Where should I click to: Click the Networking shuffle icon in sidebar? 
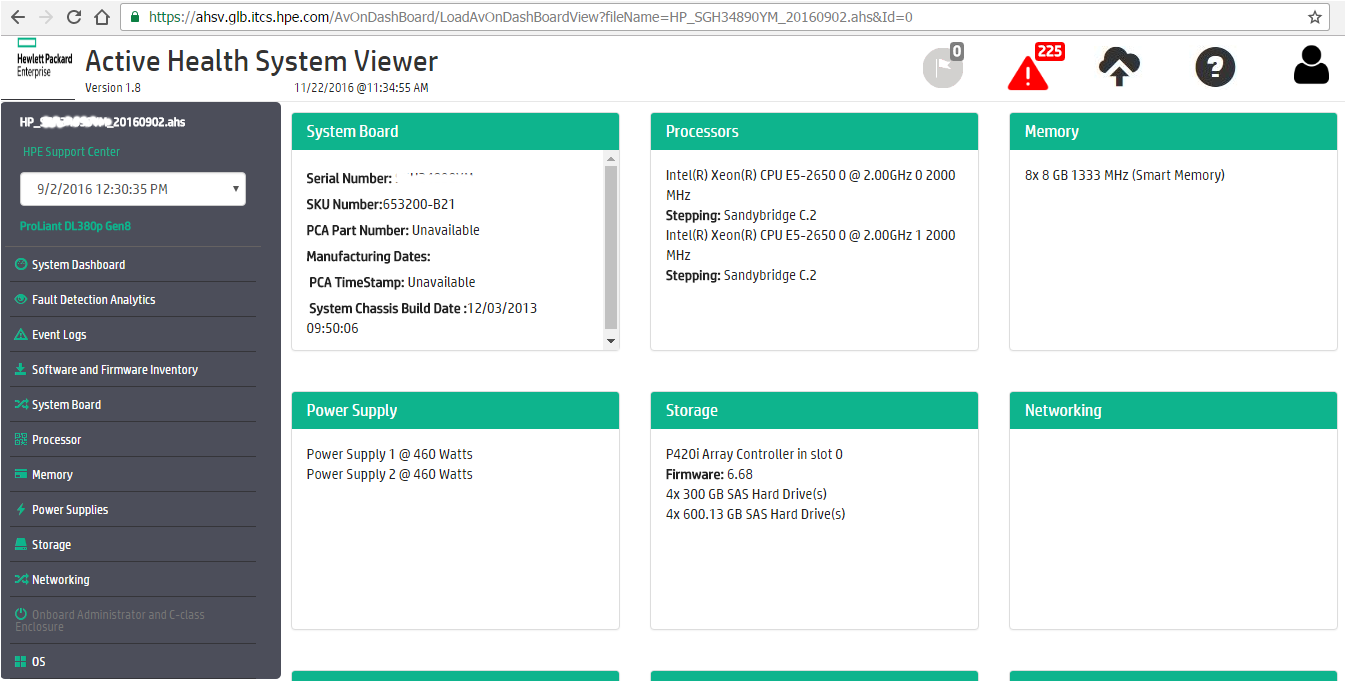21,580
